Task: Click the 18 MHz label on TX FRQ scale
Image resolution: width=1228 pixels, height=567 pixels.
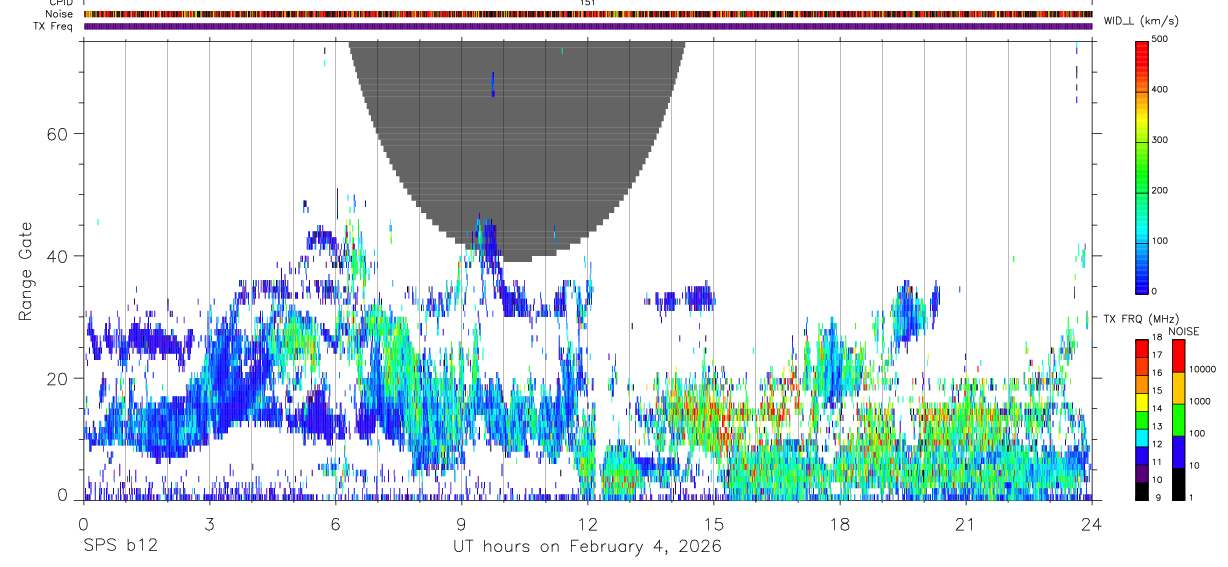Action: pyautogui.click(x=1156, y=338)
